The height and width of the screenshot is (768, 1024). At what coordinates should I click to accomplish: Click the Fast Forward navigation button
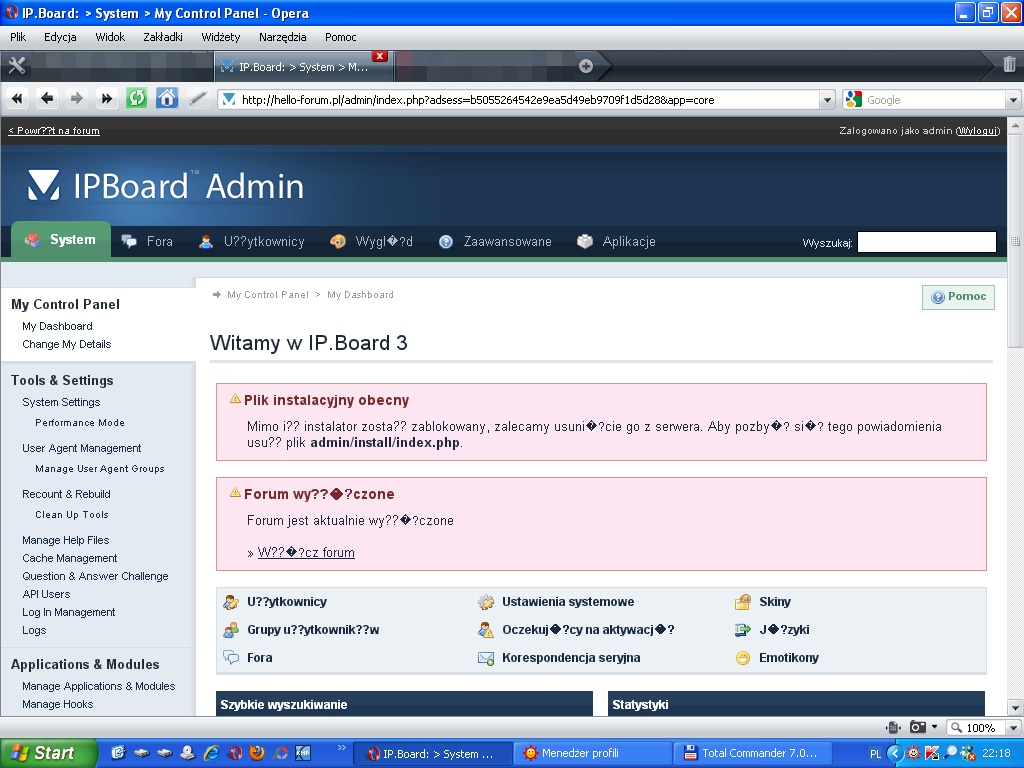(107, 98)
